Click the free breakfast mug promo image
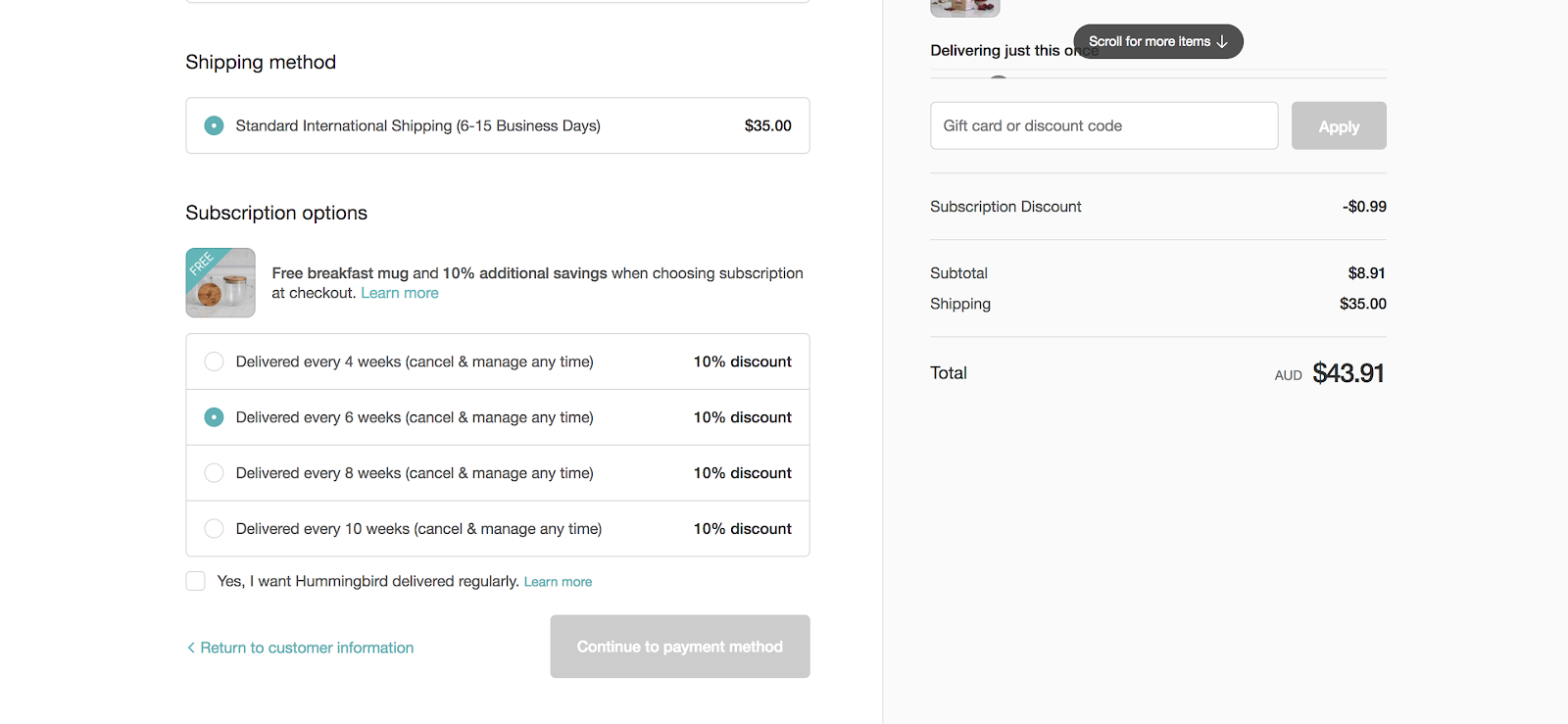This screenshot has height=724, width=1568. [x=220, y=282]
